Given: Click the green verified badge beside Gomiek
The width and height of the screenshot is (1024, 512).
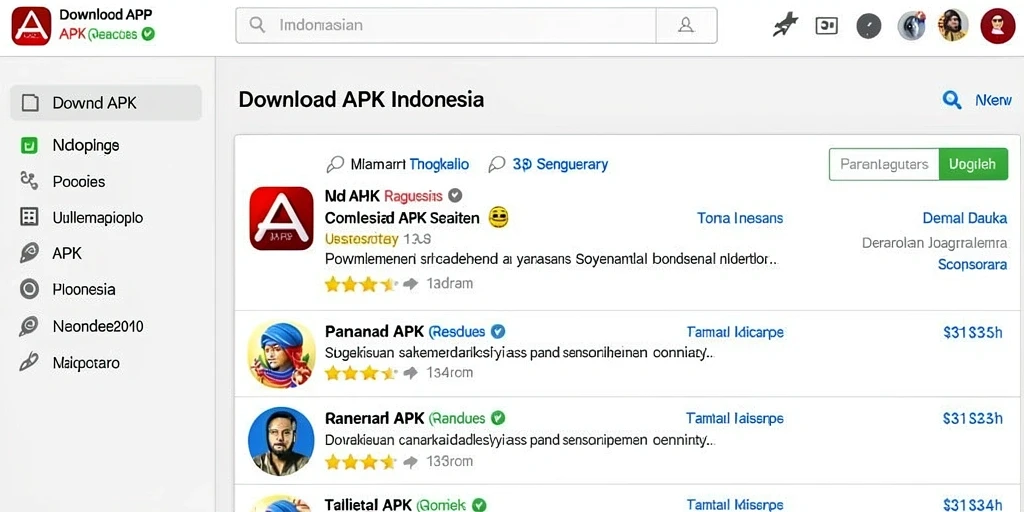Looking at the screenshot, I should click(x=479, y=505).
